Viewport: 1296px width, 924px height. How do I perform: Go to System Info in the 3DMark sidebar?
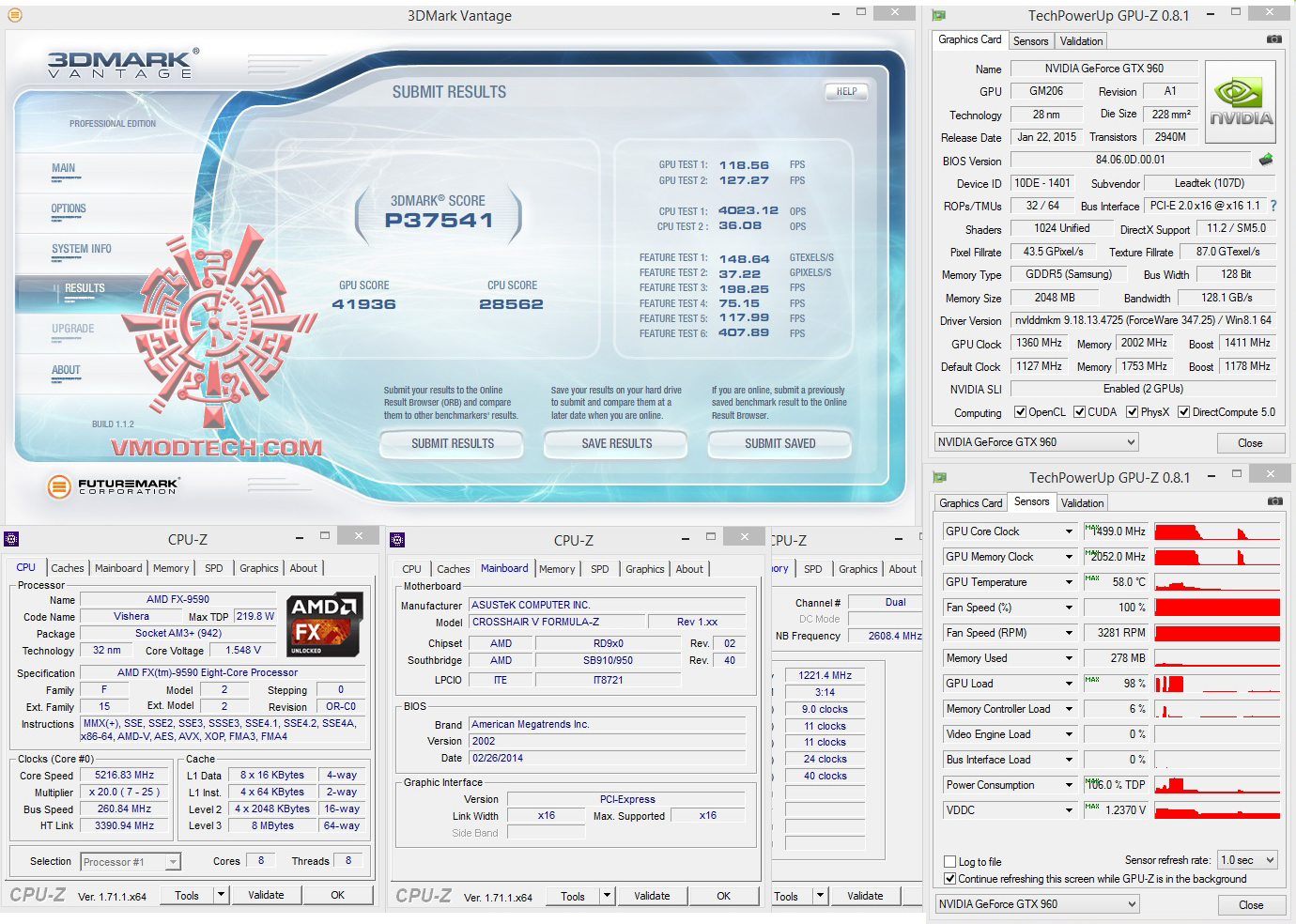click(82, 249)
